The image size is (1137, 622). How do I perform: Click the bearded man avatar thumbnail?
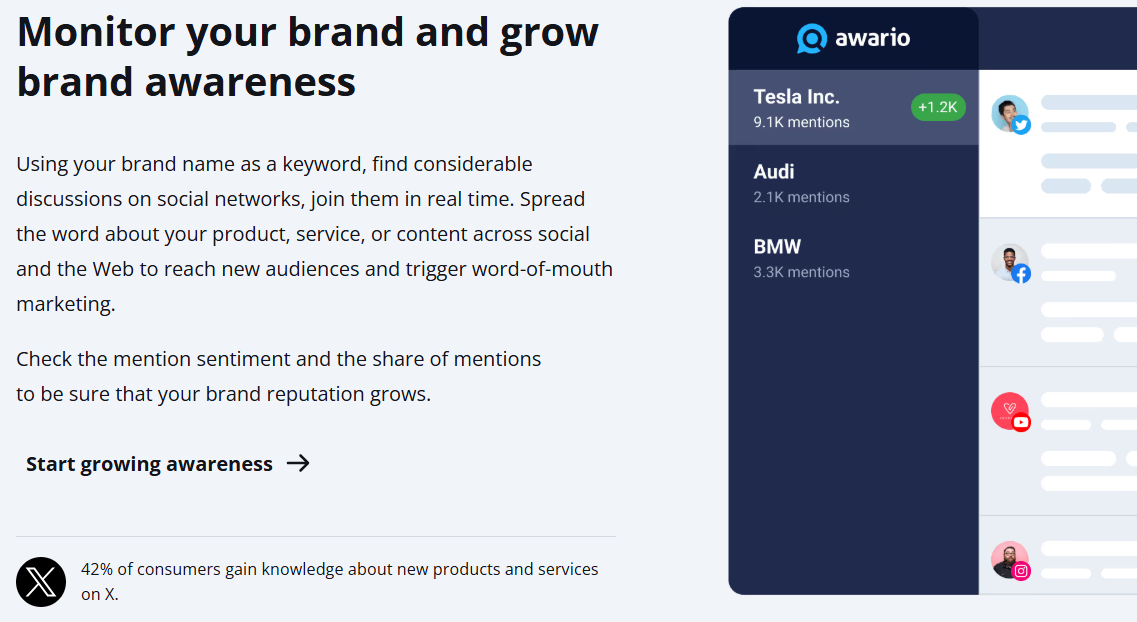[1009, 559]
